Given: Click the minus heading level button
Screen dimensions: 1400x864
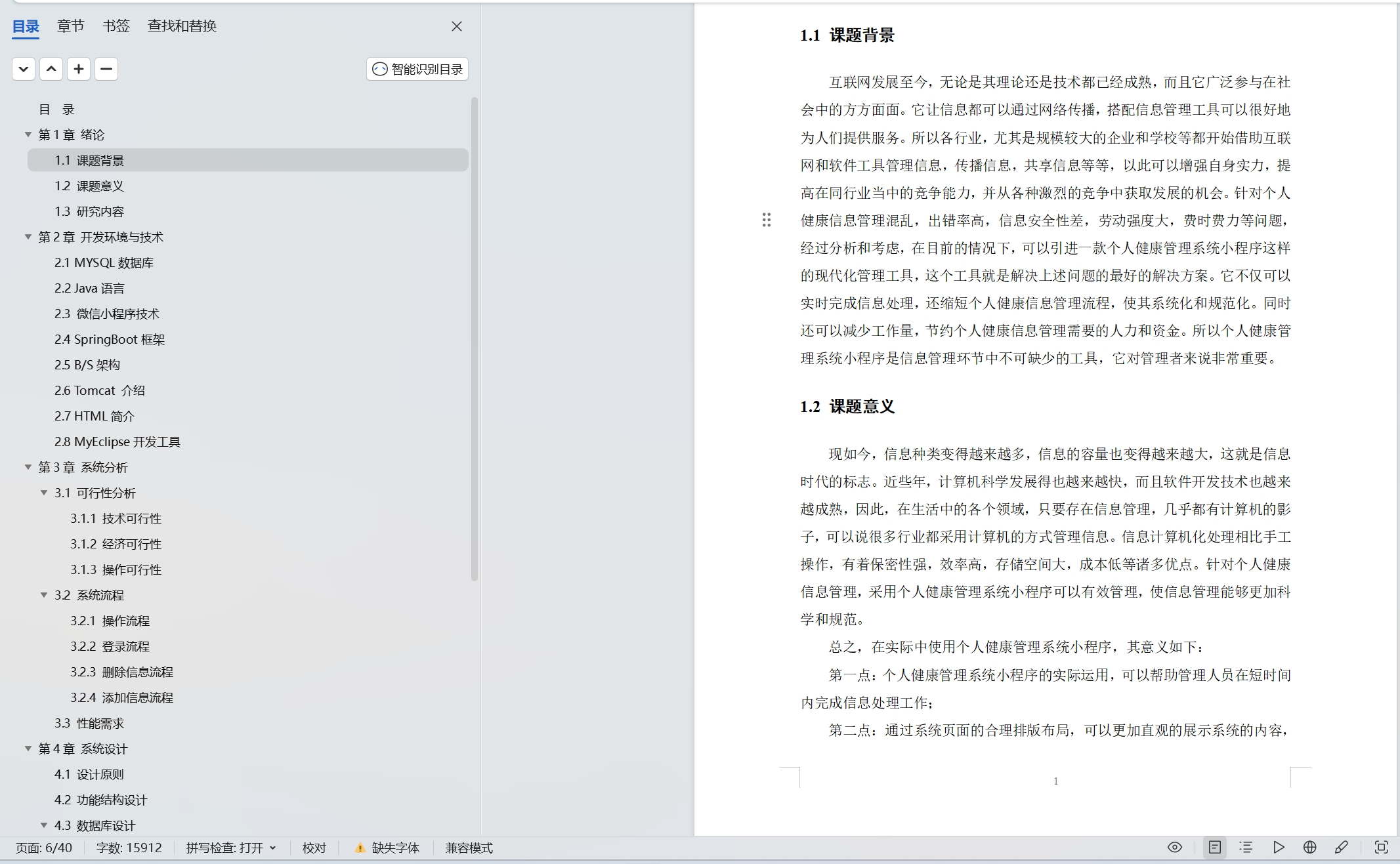Looking at the screenshot, I should tap(106, 69).
